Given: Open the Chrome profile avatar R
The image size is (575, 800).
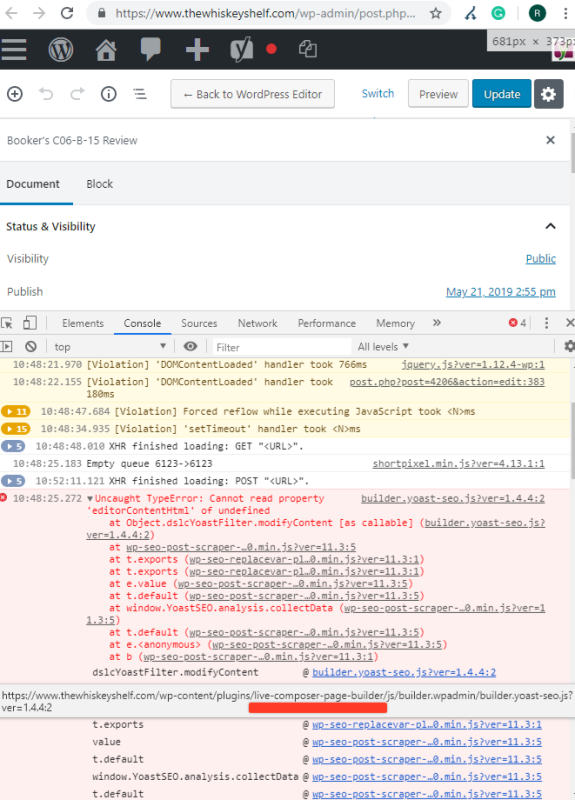Looking at the screenshot, I should [x=537, y=13].
